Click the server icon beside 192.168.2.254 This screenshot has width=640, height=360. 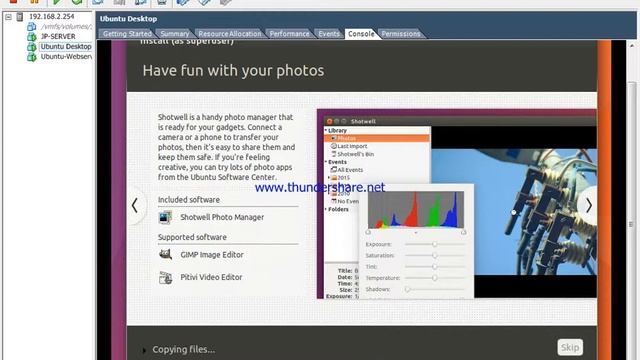click(20, 17)
